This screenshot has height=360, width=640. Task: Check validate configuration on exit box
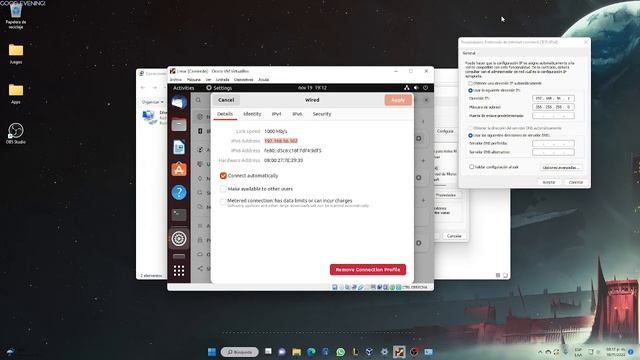point(471,167)
